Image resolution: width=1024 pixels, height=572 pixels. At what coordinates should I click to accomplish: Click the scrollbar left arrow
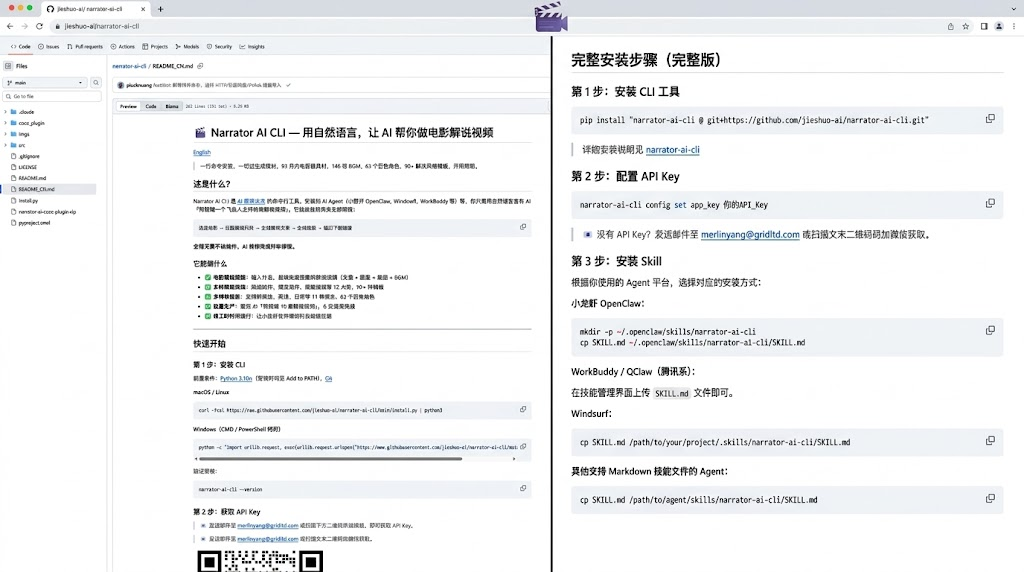(196, 458)
